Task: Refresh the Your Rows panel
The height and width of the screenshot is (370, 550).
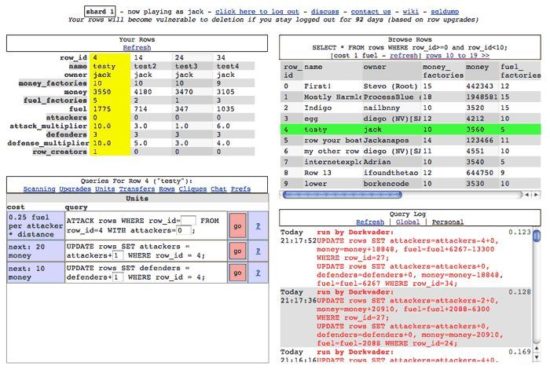Action: [x=137, y=48]
